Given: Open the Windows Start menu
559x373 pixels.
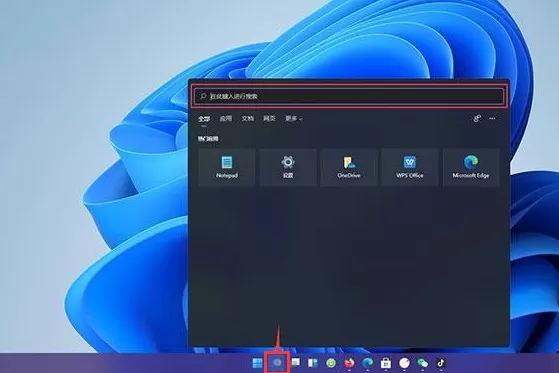Looking at the screenshot, I should coord(257,363).
